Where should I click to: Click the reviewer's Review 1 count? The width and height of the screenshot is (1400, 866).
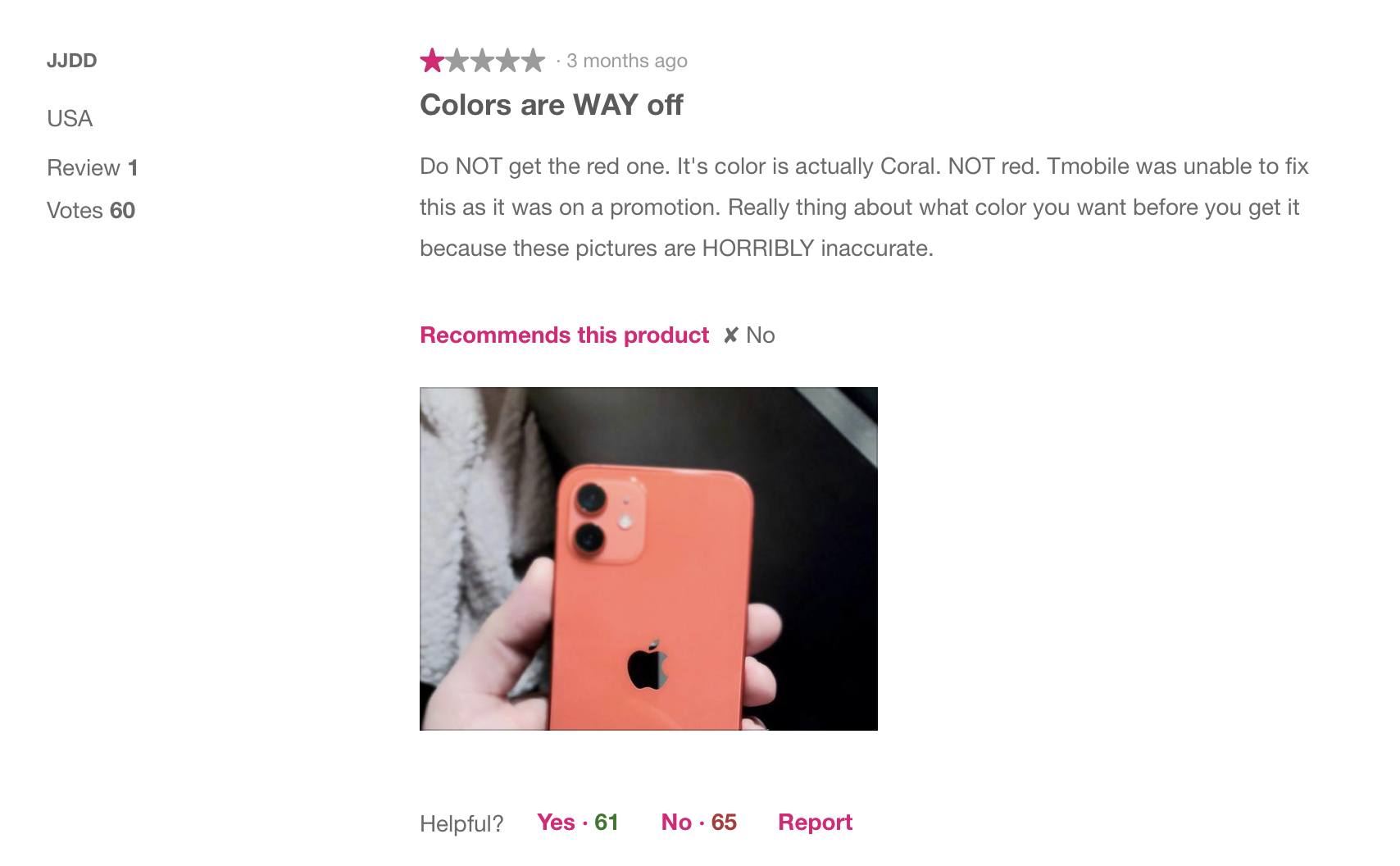(93, 168)
